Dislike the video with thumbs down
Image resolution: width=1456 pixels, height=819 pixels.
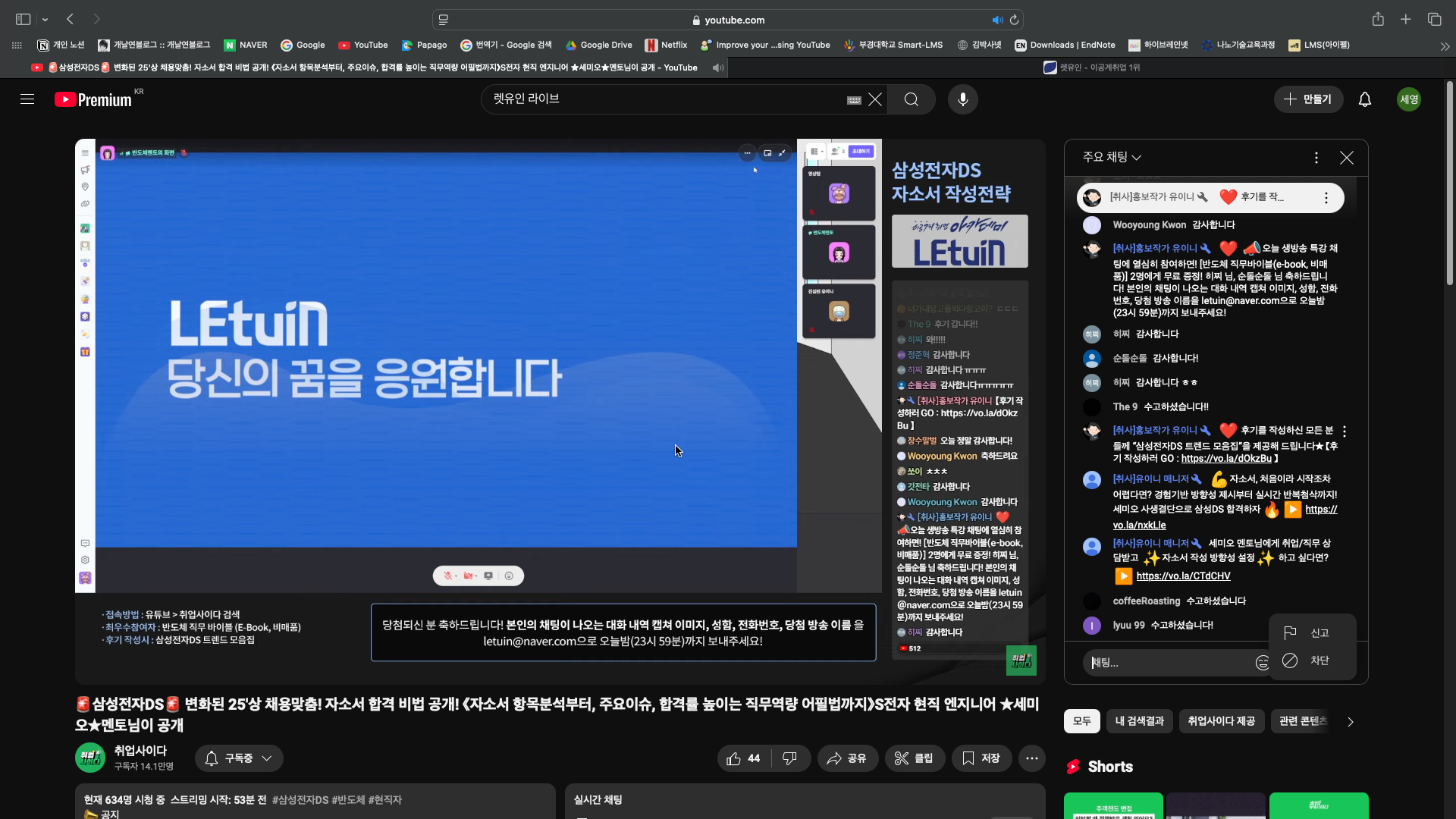(x=789, y=758)
